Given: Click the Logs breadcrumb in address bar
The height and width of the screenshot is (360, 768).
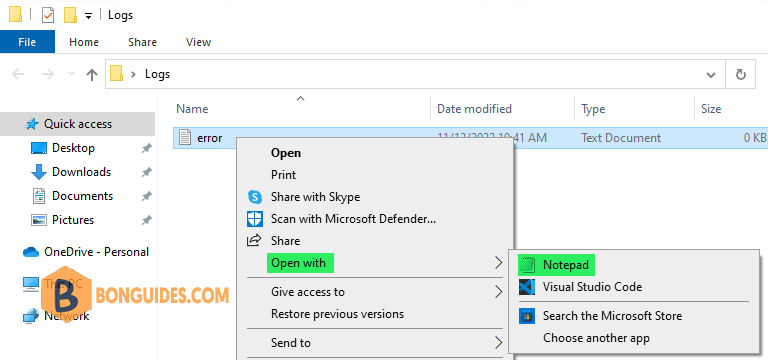Looking at the screenshot, I should [157, 74].
